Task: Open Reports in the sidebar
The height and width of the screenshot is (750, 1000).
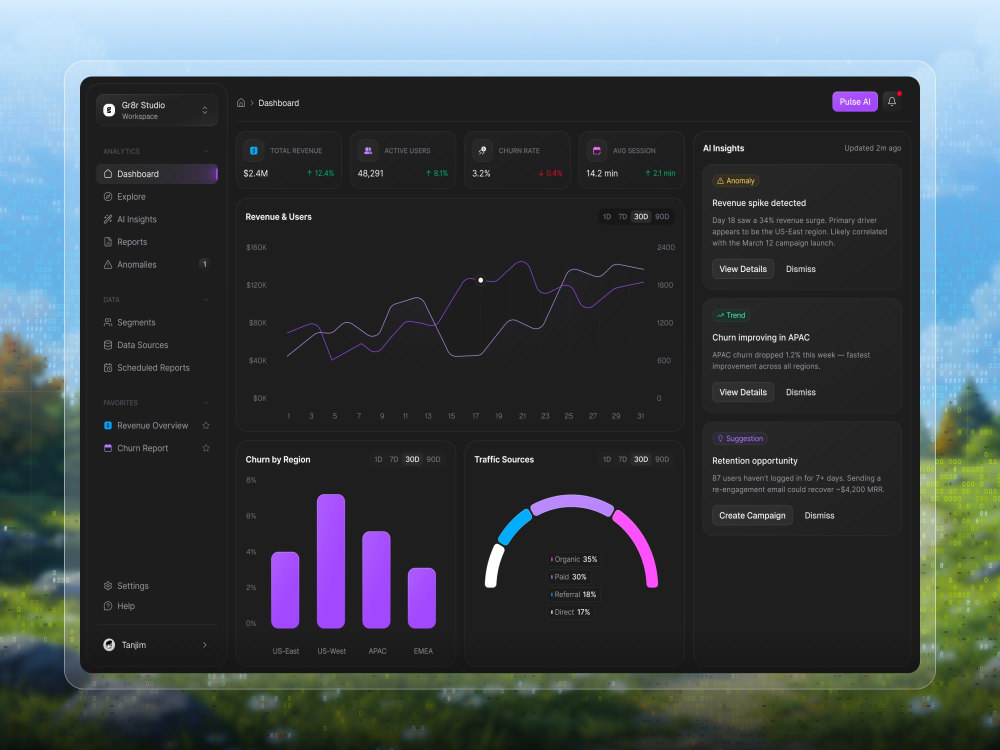Action: tap(157, 242)
